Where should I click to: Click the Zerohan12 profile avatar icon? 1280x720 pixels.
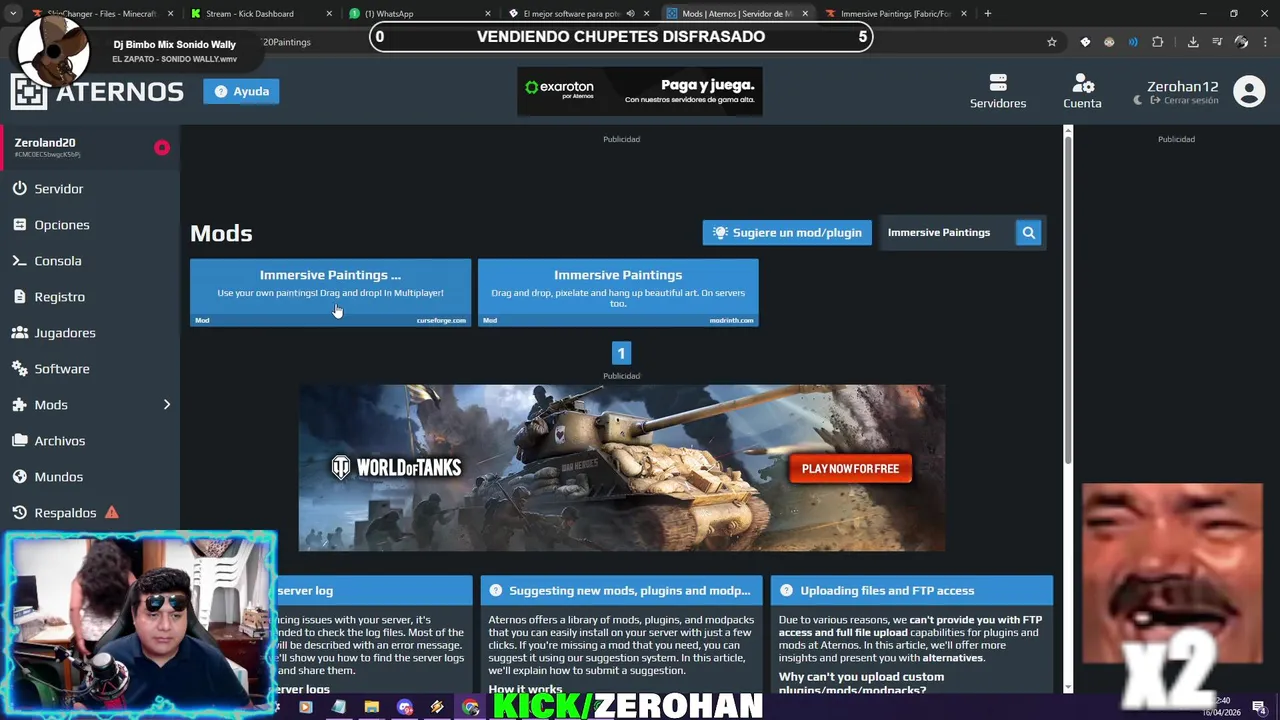pos(1249,91)
